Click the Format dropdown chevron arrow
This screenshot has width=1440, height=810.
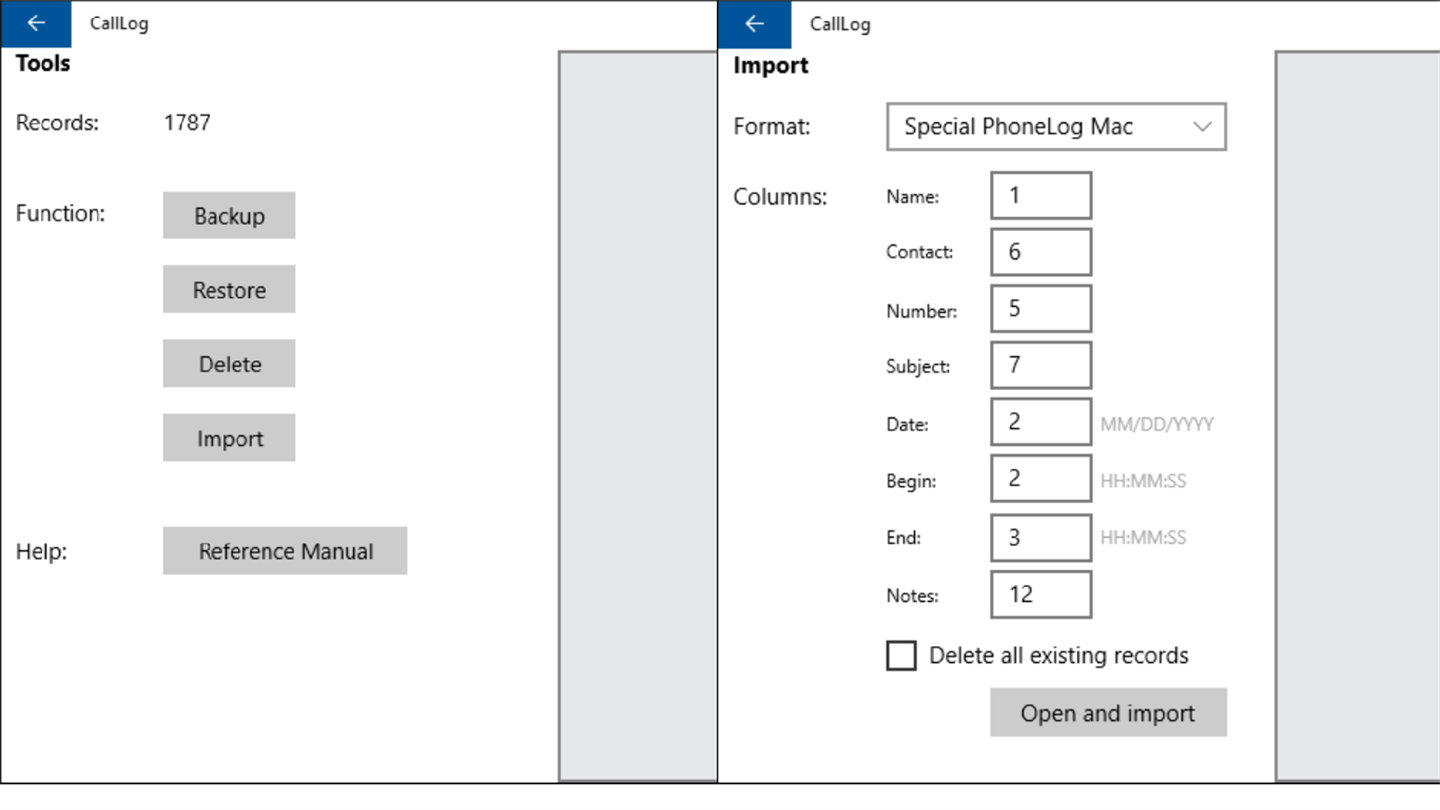point(1203,127)
